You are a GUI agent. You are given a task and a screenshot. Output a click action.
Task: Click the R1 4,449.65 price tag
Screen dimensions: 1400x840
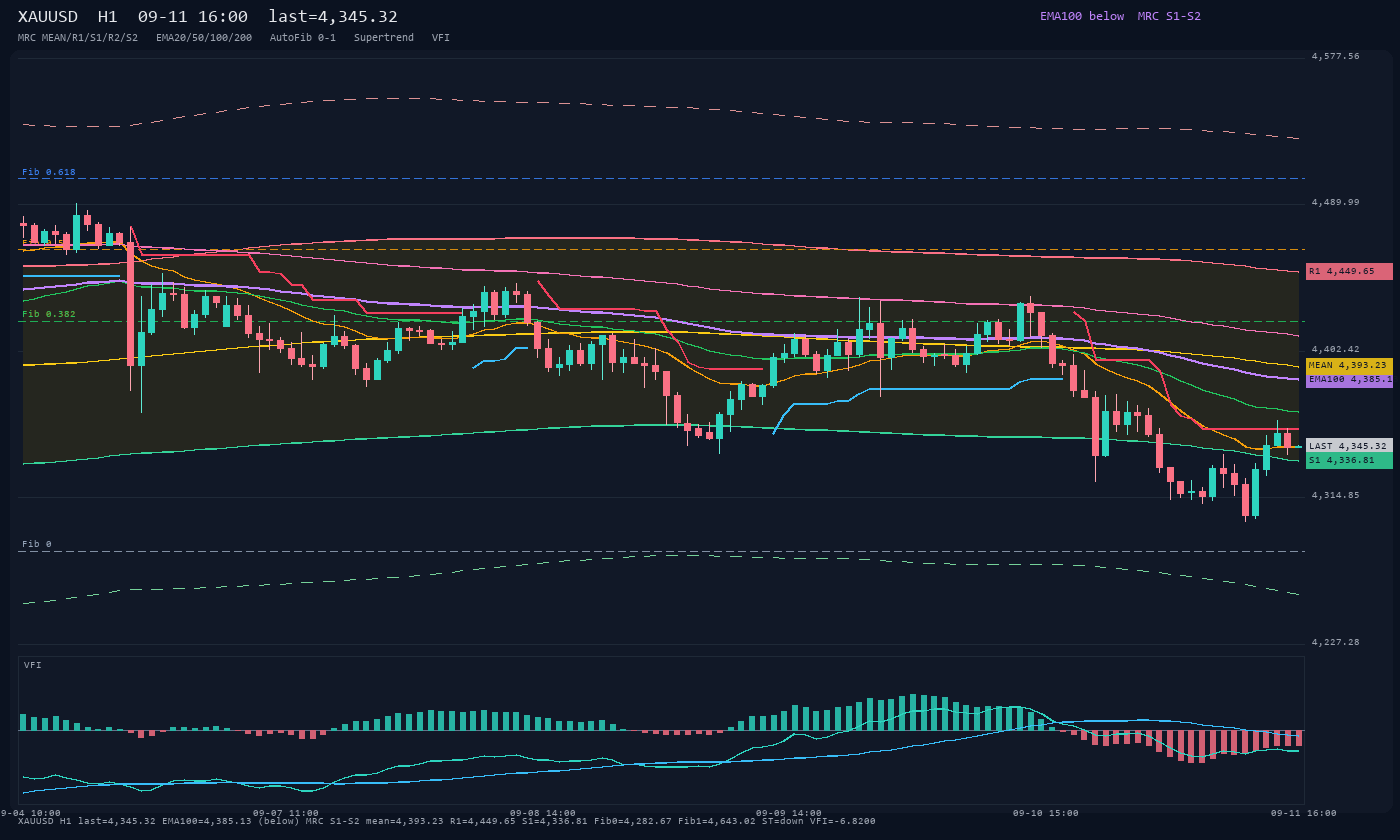tap(1349, 271)
